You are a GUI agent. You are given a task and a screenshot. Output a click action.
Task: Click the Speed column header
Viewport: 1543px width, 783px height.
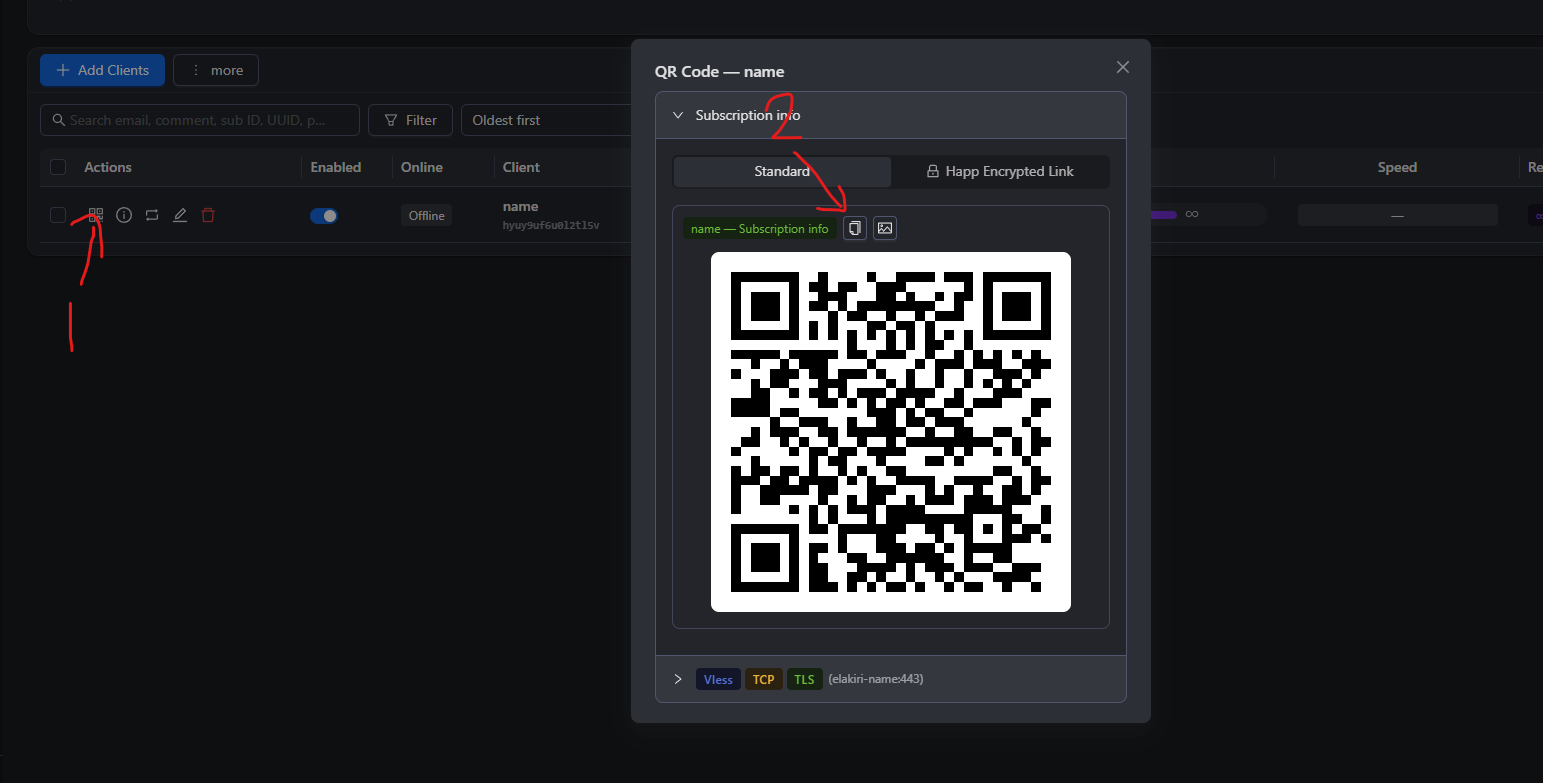coord(1397,167)
